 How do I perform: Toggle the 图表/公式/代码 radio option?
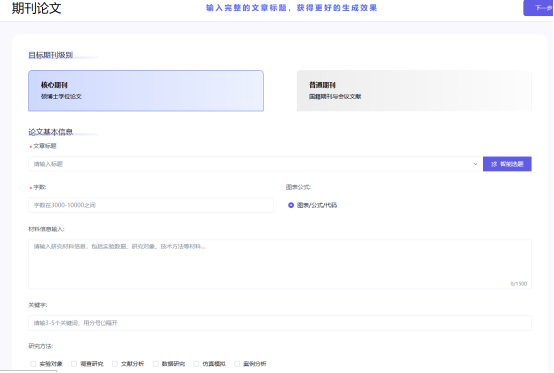pyautogui.click(x=291, y=205)
